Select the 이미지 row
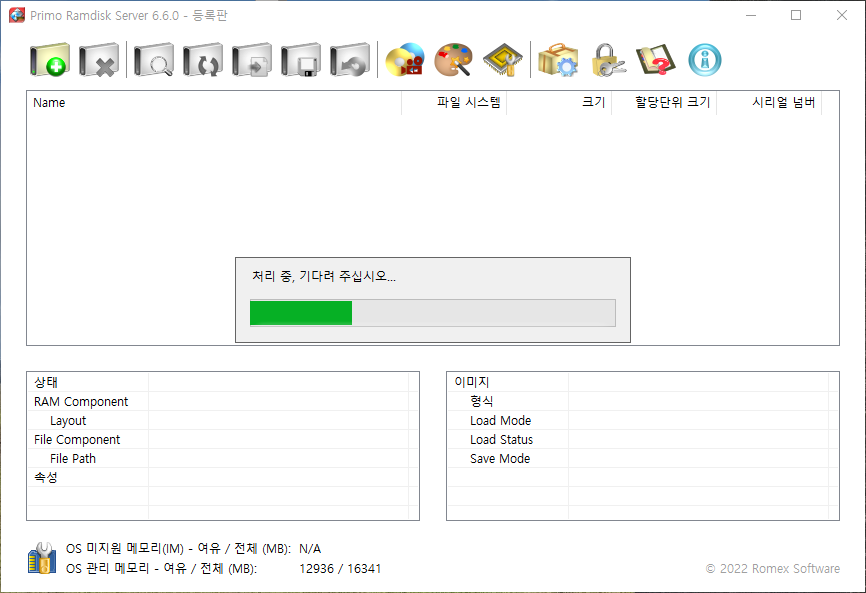The width and height of the screenshot is (866, 593). pos(643,382)
